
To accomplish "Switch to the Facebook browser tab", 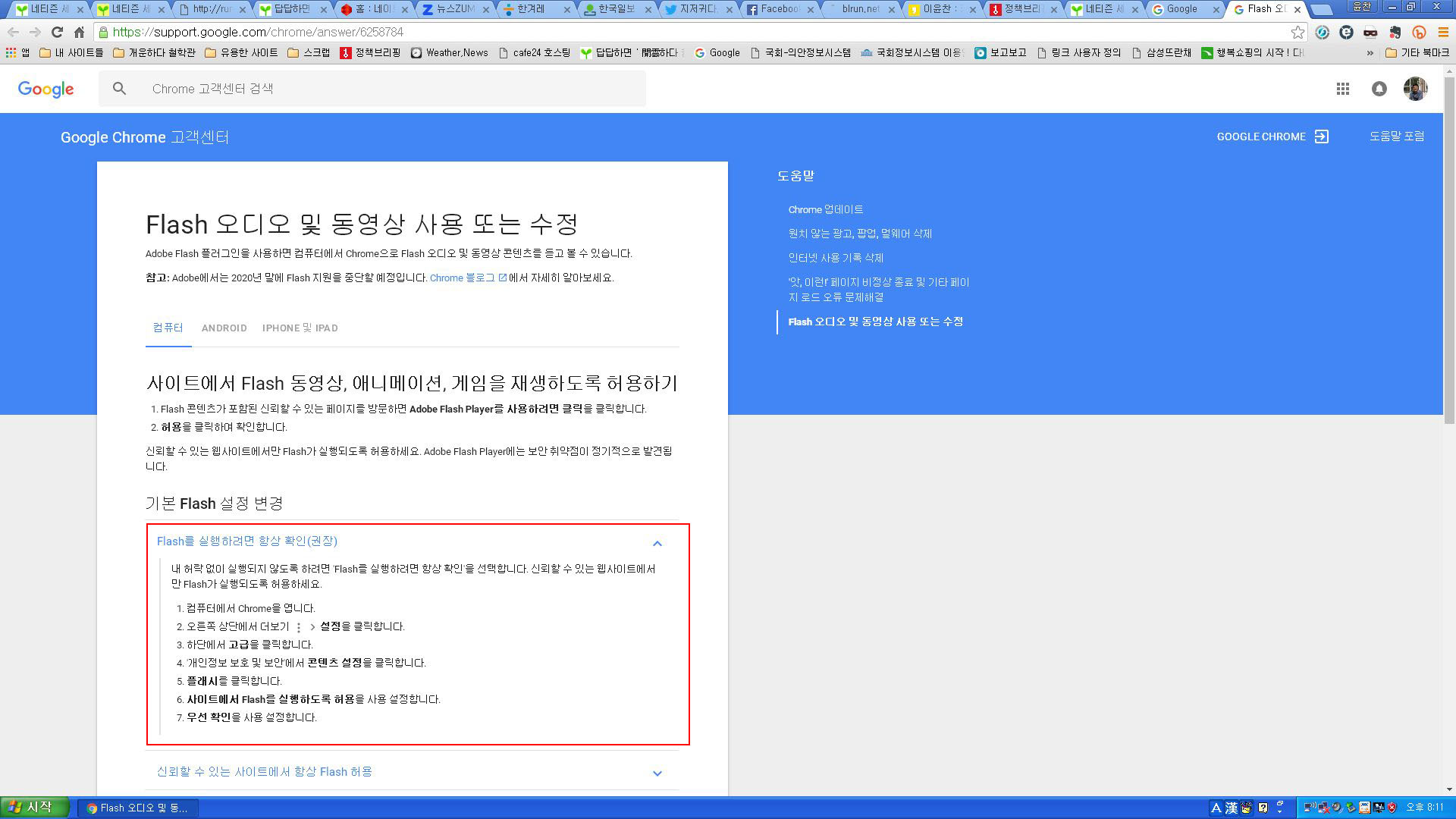I will tap(779, 9).
